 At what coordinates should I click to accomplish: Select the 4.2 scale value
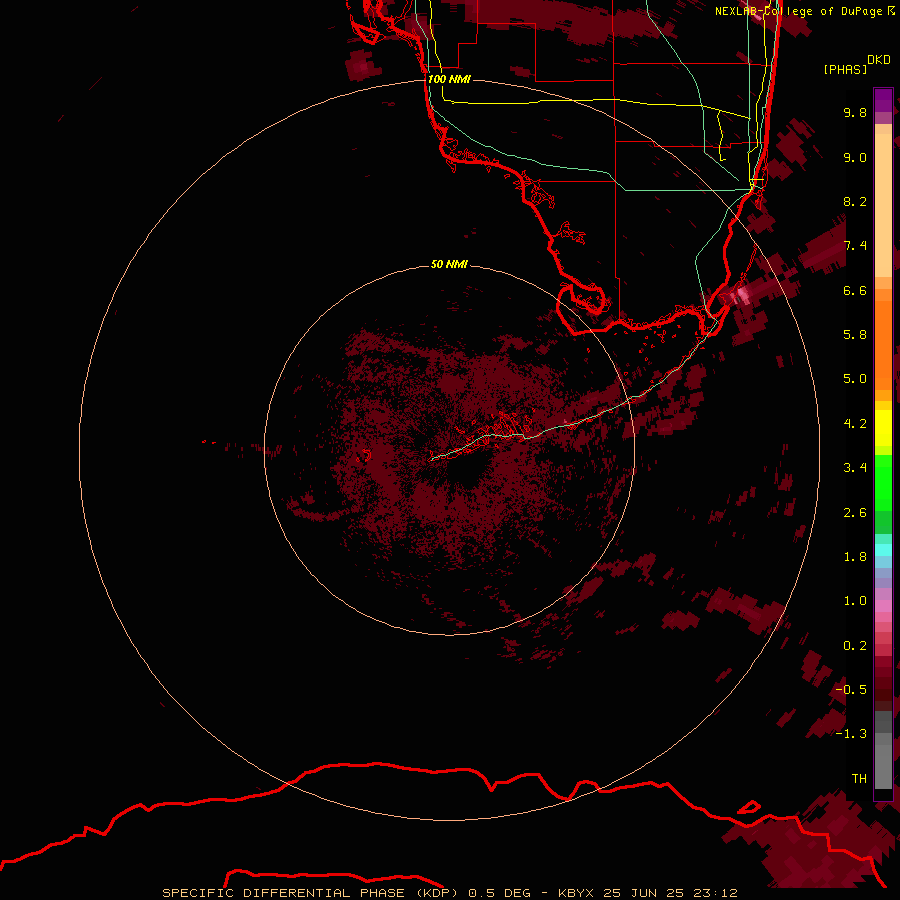[x=855, y=424]
